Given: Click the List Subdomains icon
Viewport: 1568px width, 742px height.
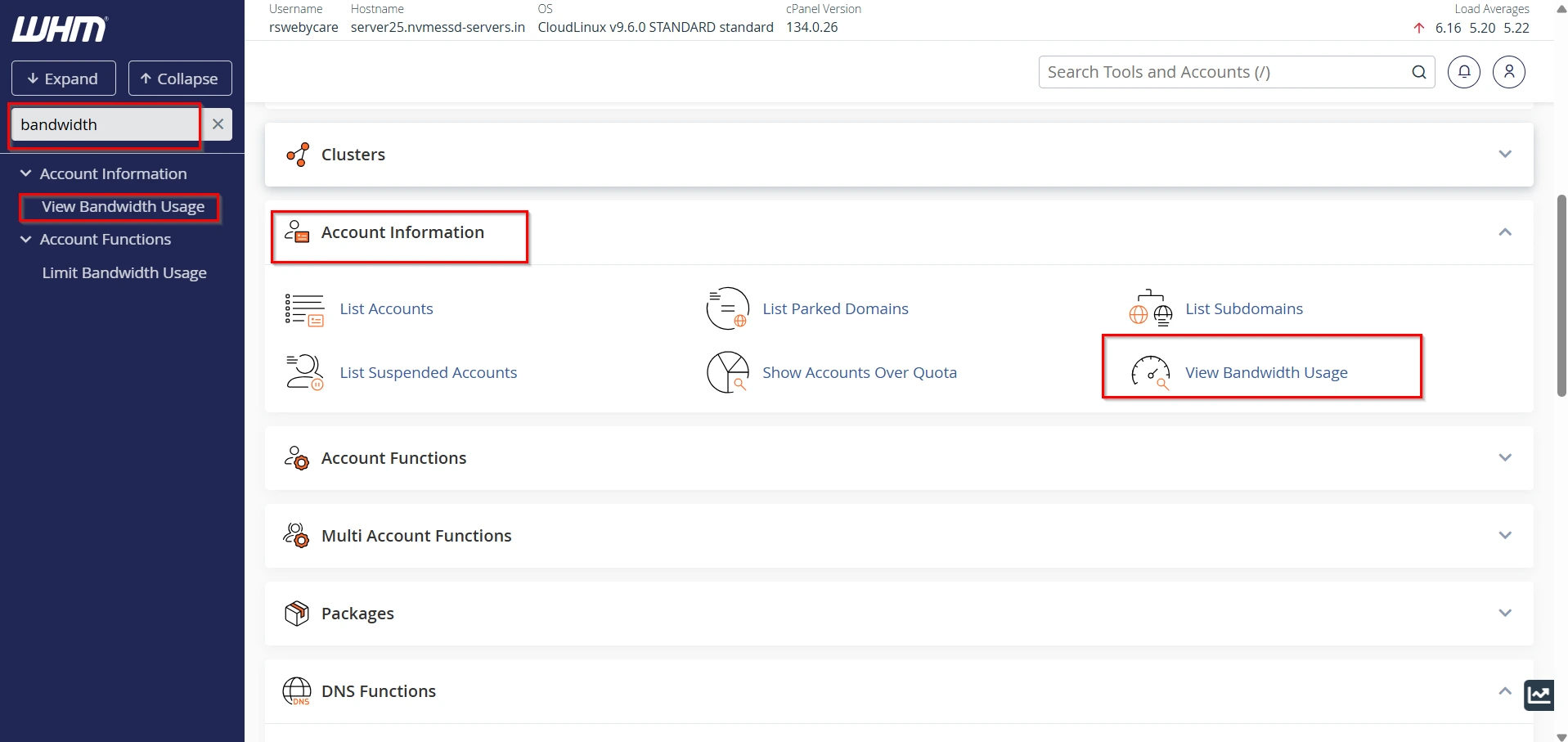Looking at the screenshot, I should (1151, 309).
